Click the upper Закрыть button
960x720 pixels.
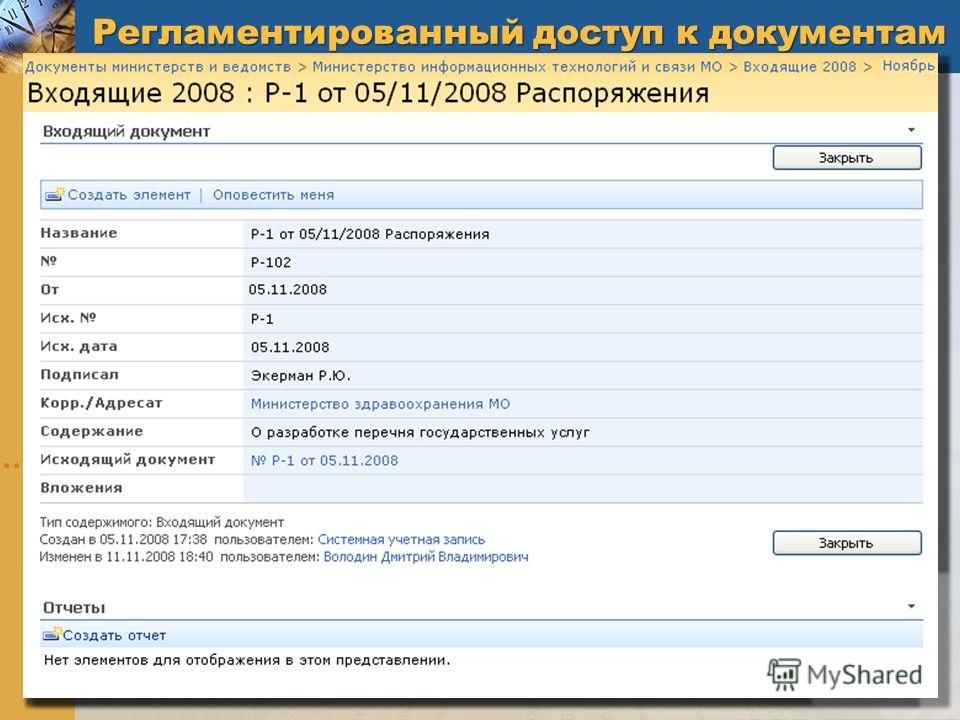tap(847, 157)
